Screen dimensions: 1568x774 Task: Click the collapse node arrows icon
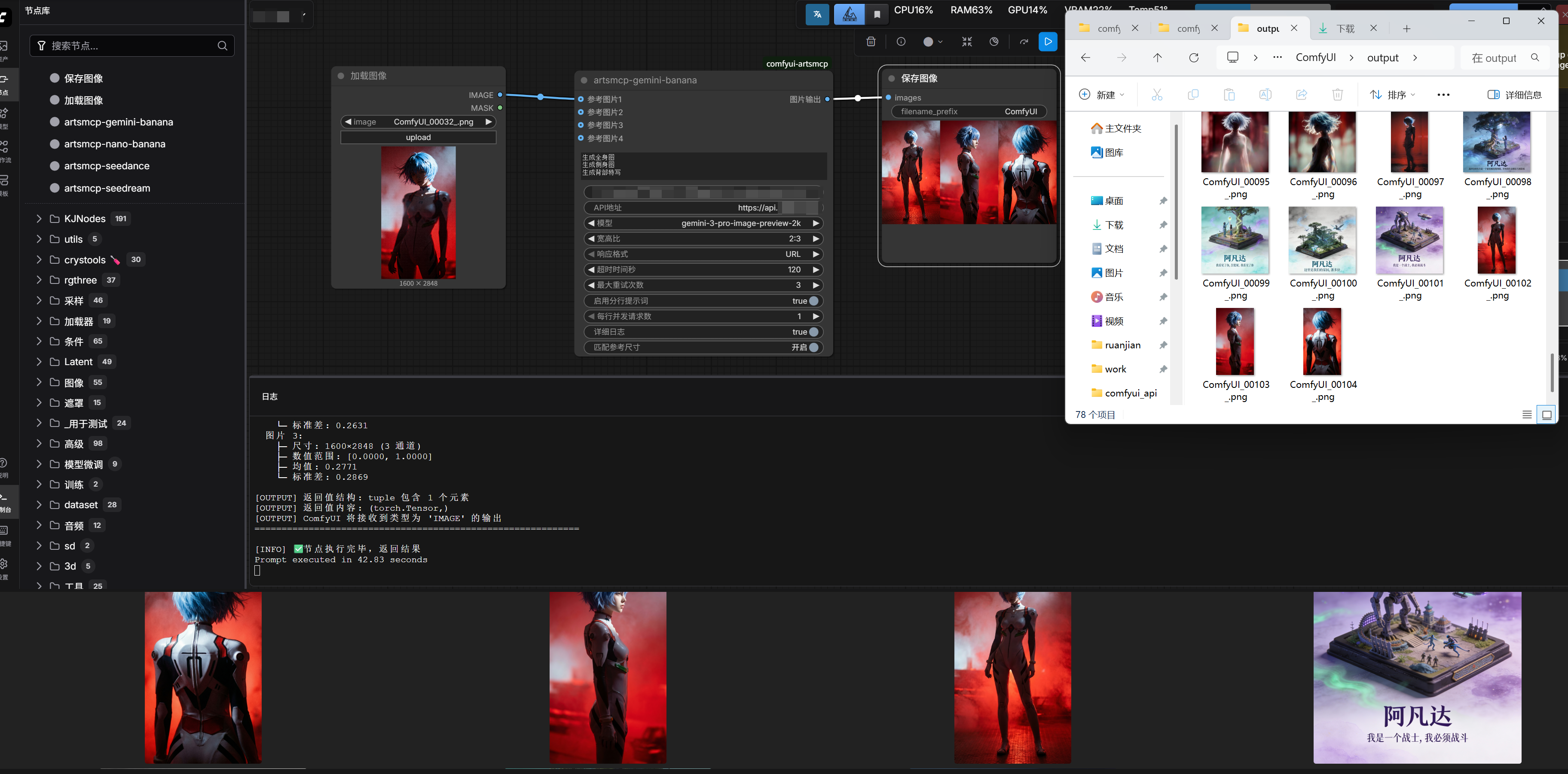point(966,41)
